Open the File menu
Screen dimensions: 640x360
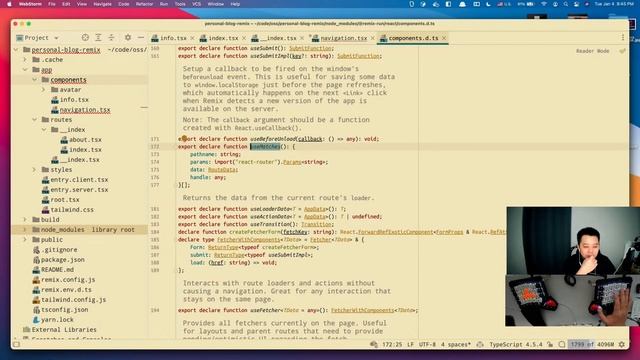coord(51,4)
